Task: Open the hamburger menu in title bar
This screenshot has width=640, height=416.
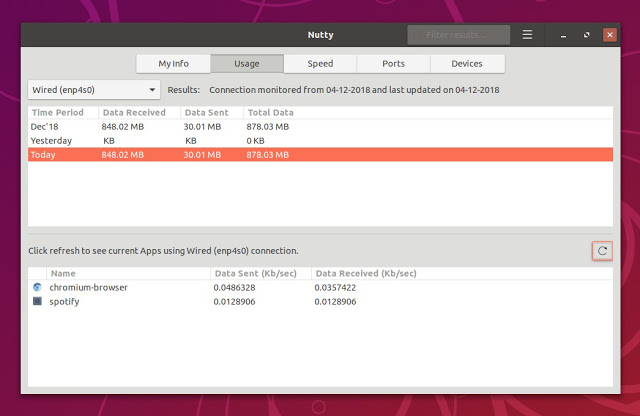Action: click(x=527, y=35)
